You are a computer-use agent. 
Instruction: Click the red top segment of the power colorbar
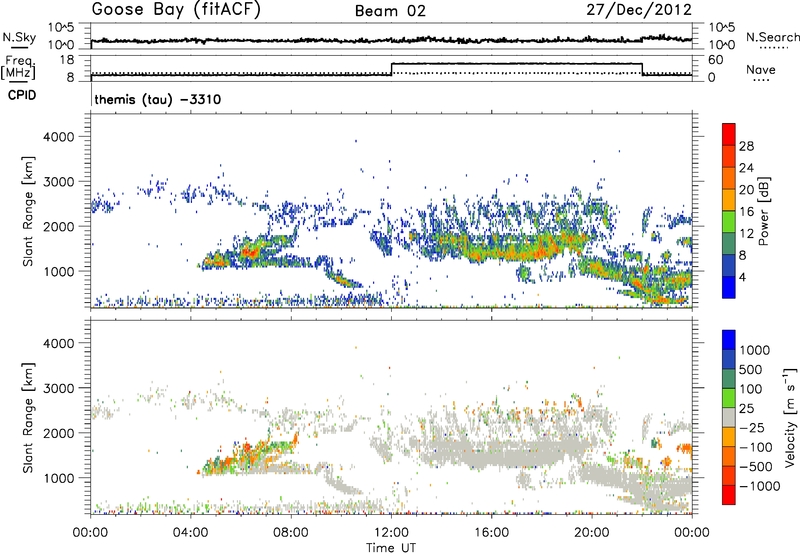729,135
